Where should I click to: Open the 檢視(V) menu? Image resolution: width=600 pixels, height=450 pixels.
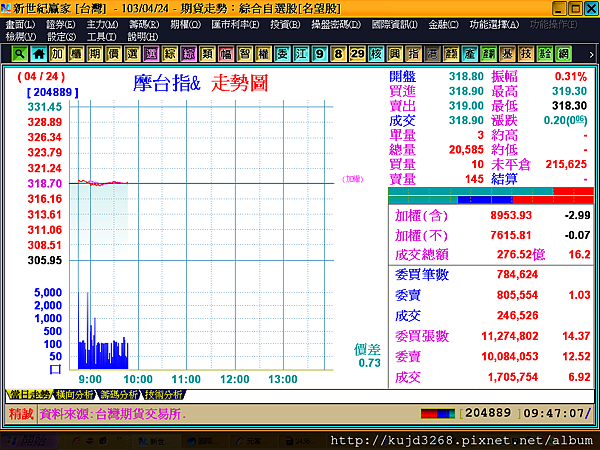[21, 37]
